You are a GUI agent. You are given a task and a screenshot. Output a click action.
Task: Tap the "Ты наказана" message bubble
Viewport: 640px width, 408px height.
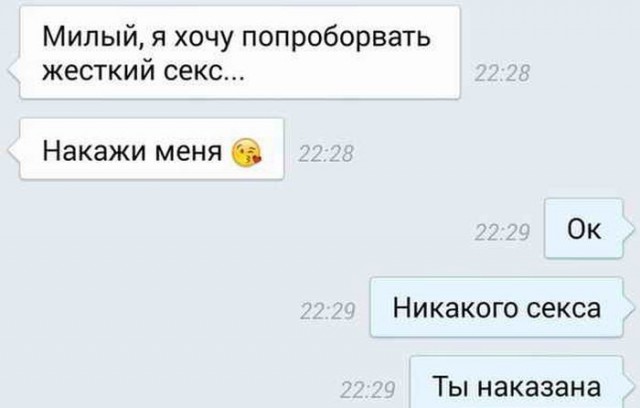517,383
